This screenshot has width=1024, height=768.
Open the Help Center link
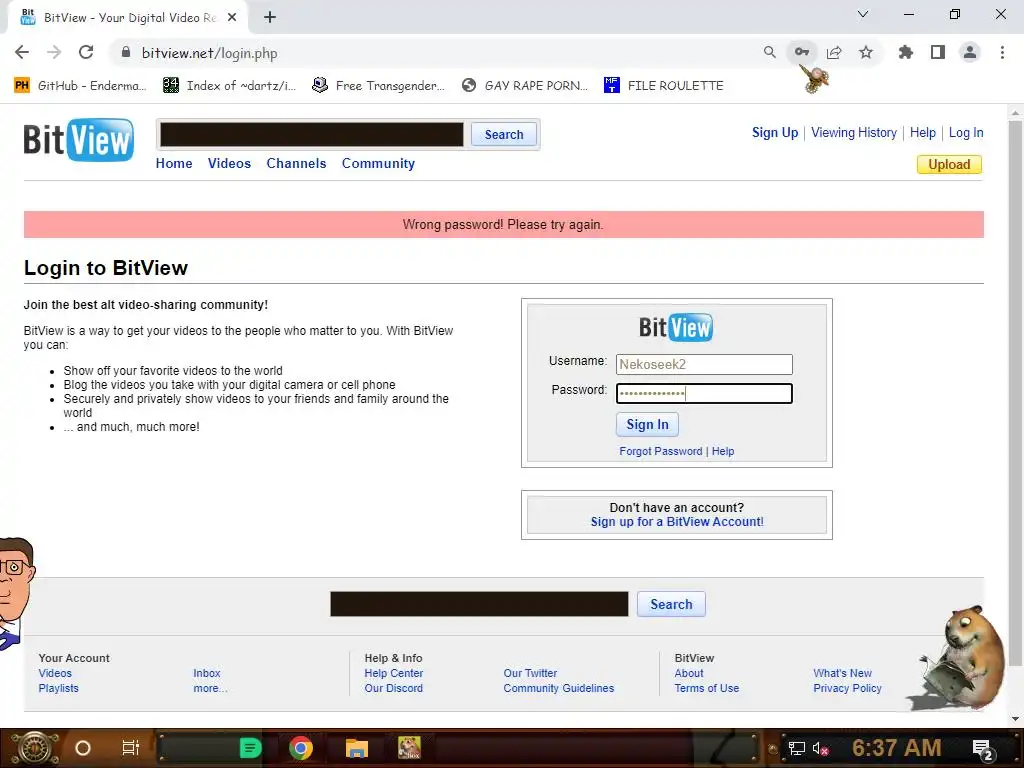point(394,673)
